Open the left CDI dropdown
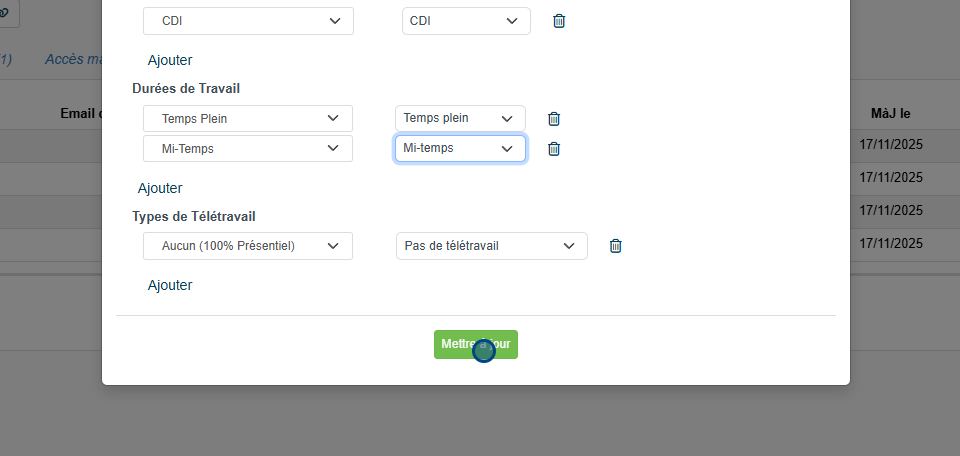Screen dimensions: 960x456 tap(248, 21)
